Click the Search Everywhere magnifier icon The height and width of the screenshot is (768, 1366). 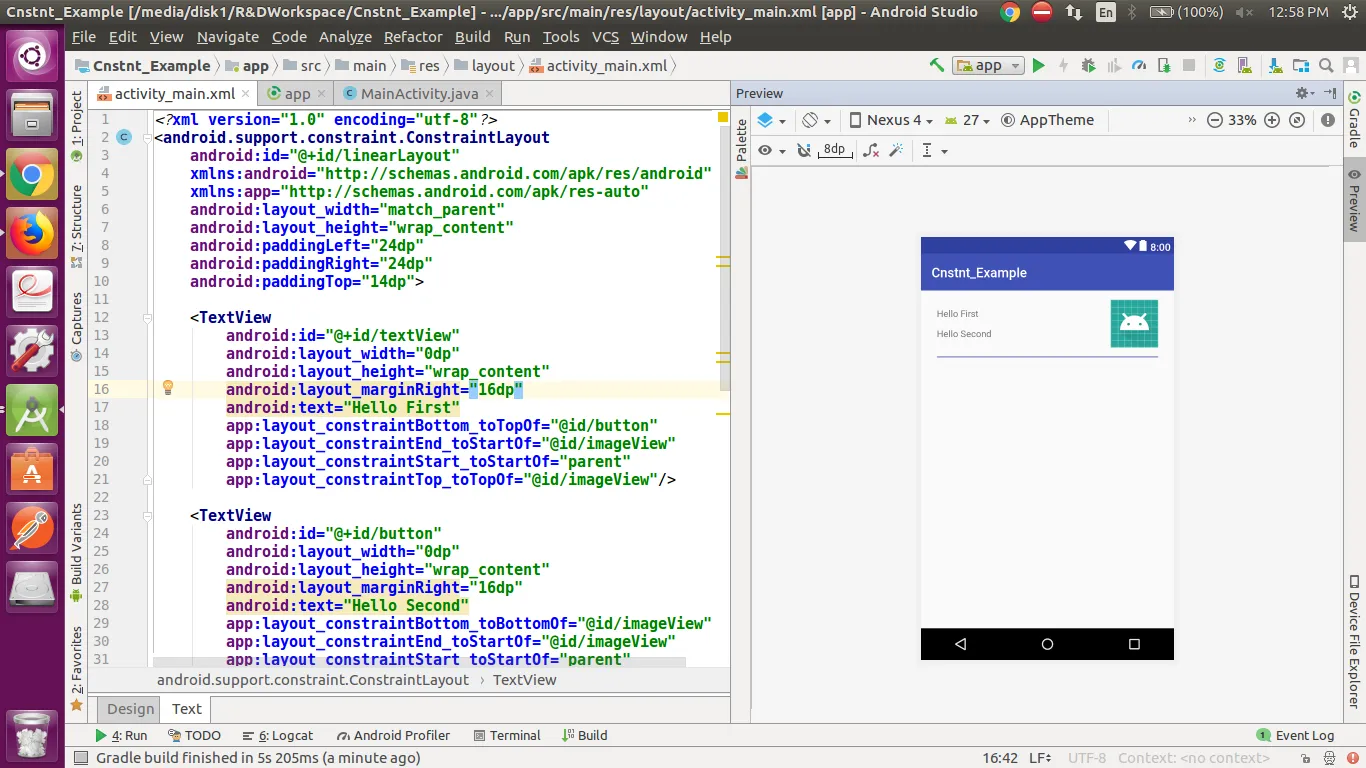(x=1326, y=66)
